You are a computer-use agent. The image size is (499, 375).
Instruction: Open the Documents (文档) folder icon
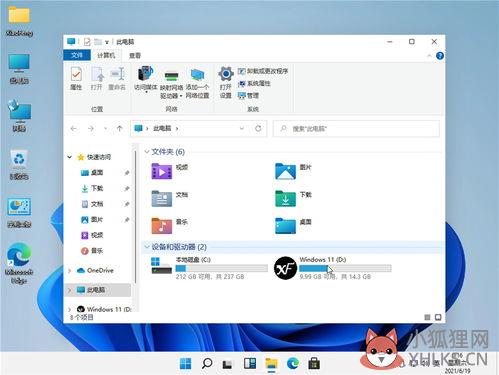162,199
